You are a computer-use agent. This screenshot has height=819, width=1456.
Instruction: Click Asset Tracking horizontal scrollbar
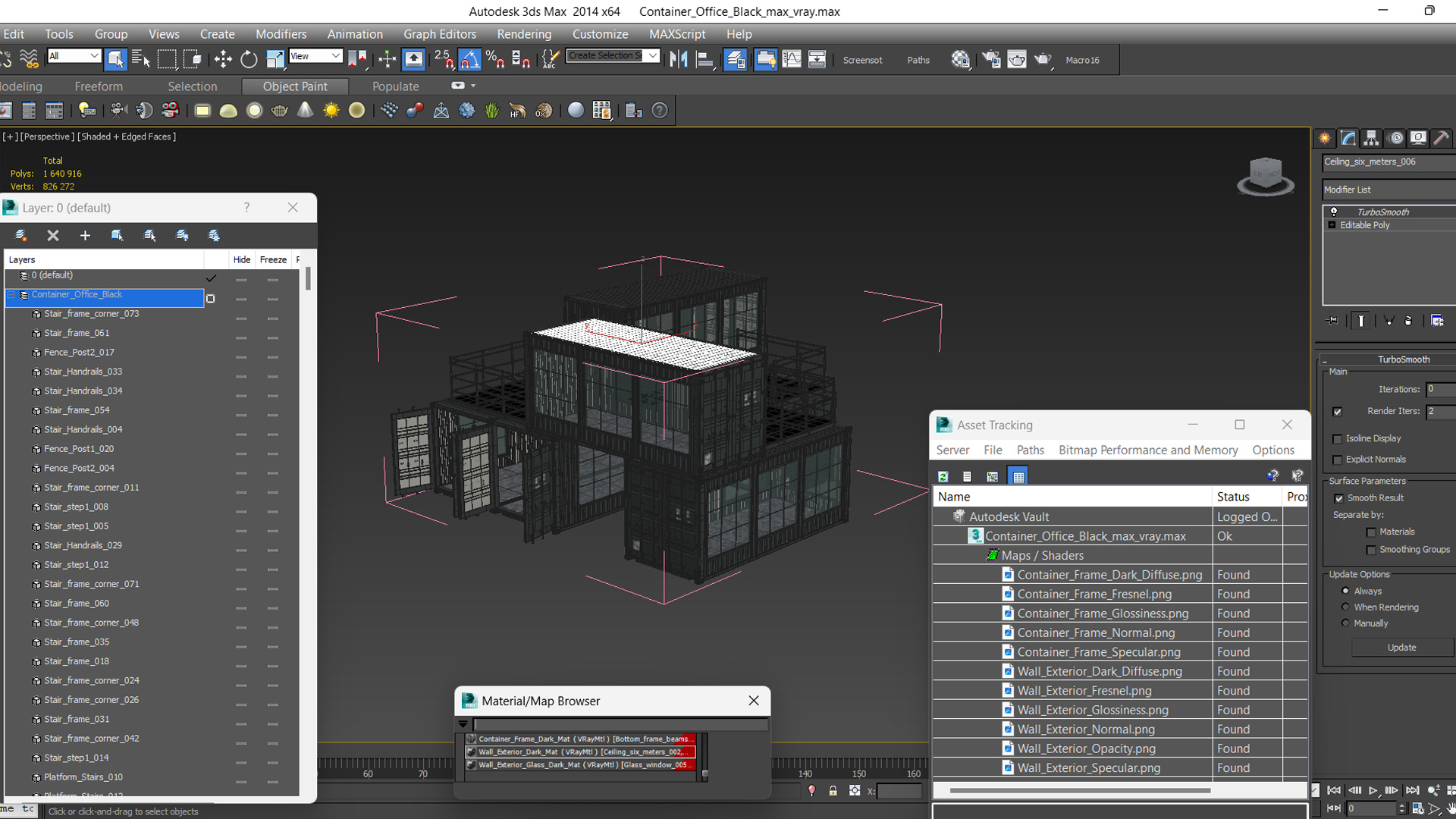pyautogui.click(x=1080, y=790)
